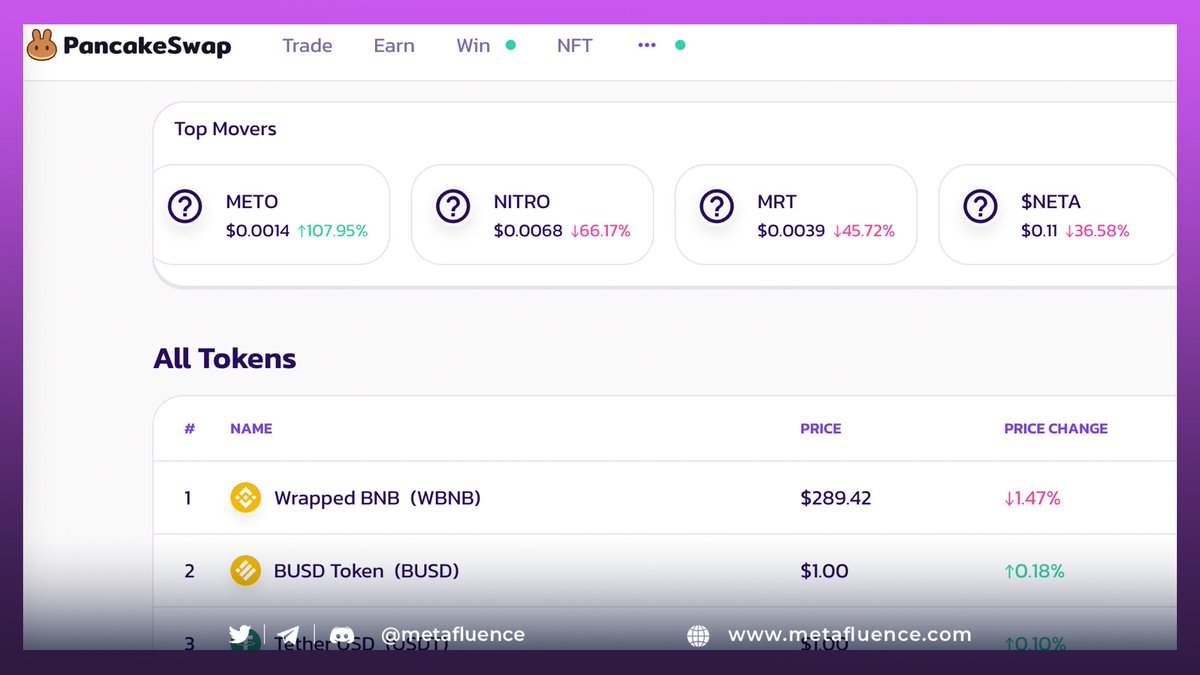
Task: Open the BUSD Token (BUSD) row
Action: pos(665,571)
